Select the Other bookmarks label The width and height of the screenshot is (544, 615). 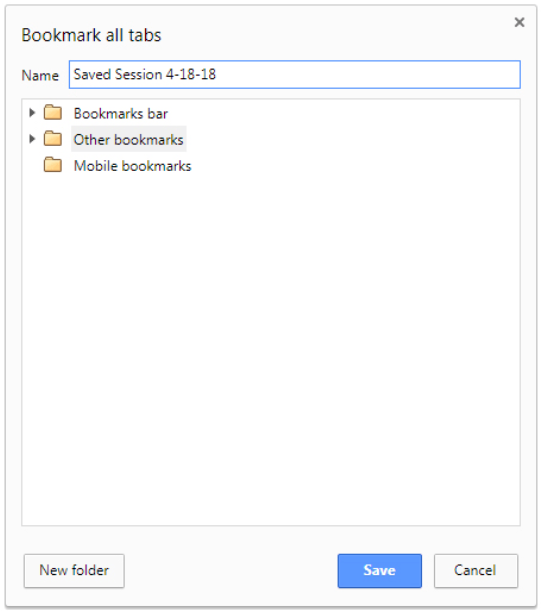[x=129, y=140]
